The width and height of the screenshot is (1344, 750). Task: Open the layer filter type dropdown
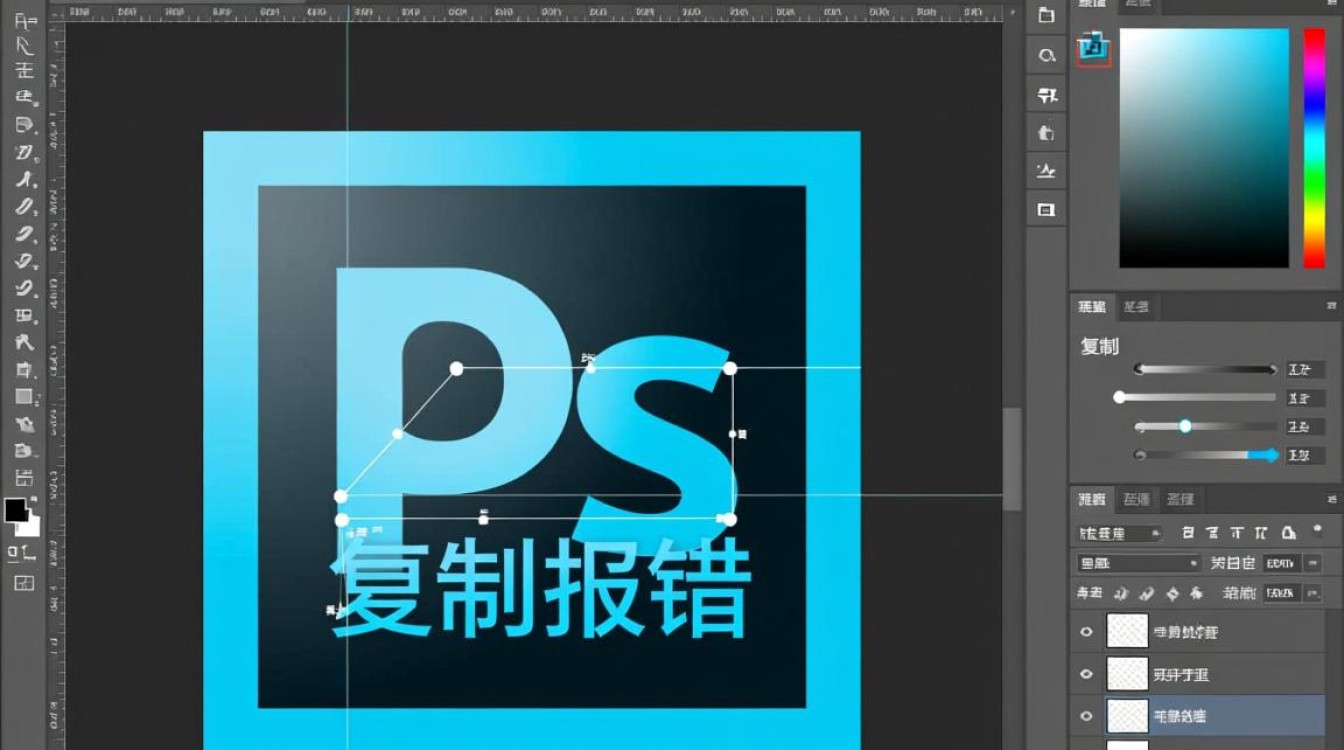[x=1119, y=534]
